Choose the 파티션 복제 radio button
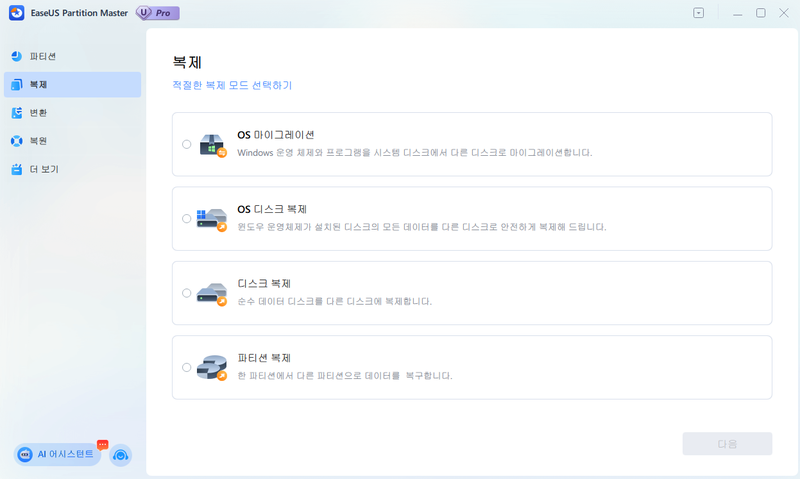 (187, 367)
